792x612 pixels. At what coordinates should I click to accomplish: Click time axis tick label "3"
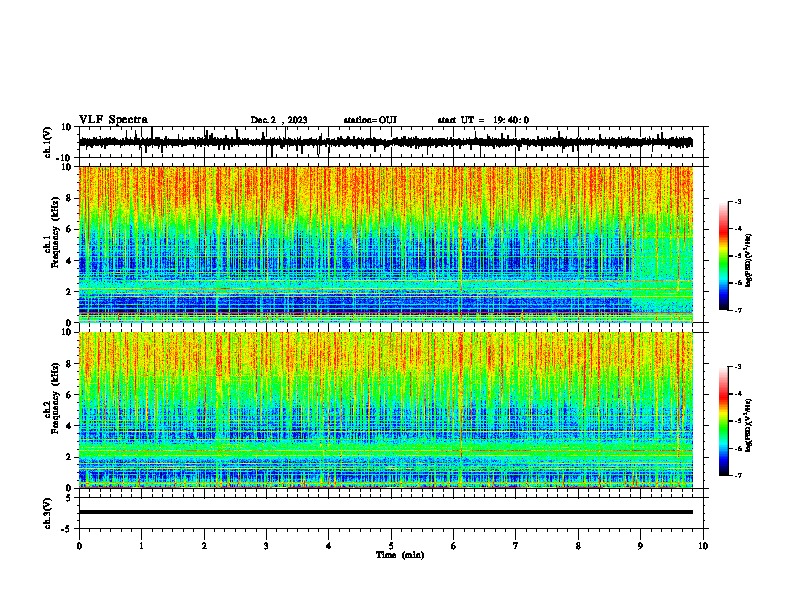(x=266, y=546)
